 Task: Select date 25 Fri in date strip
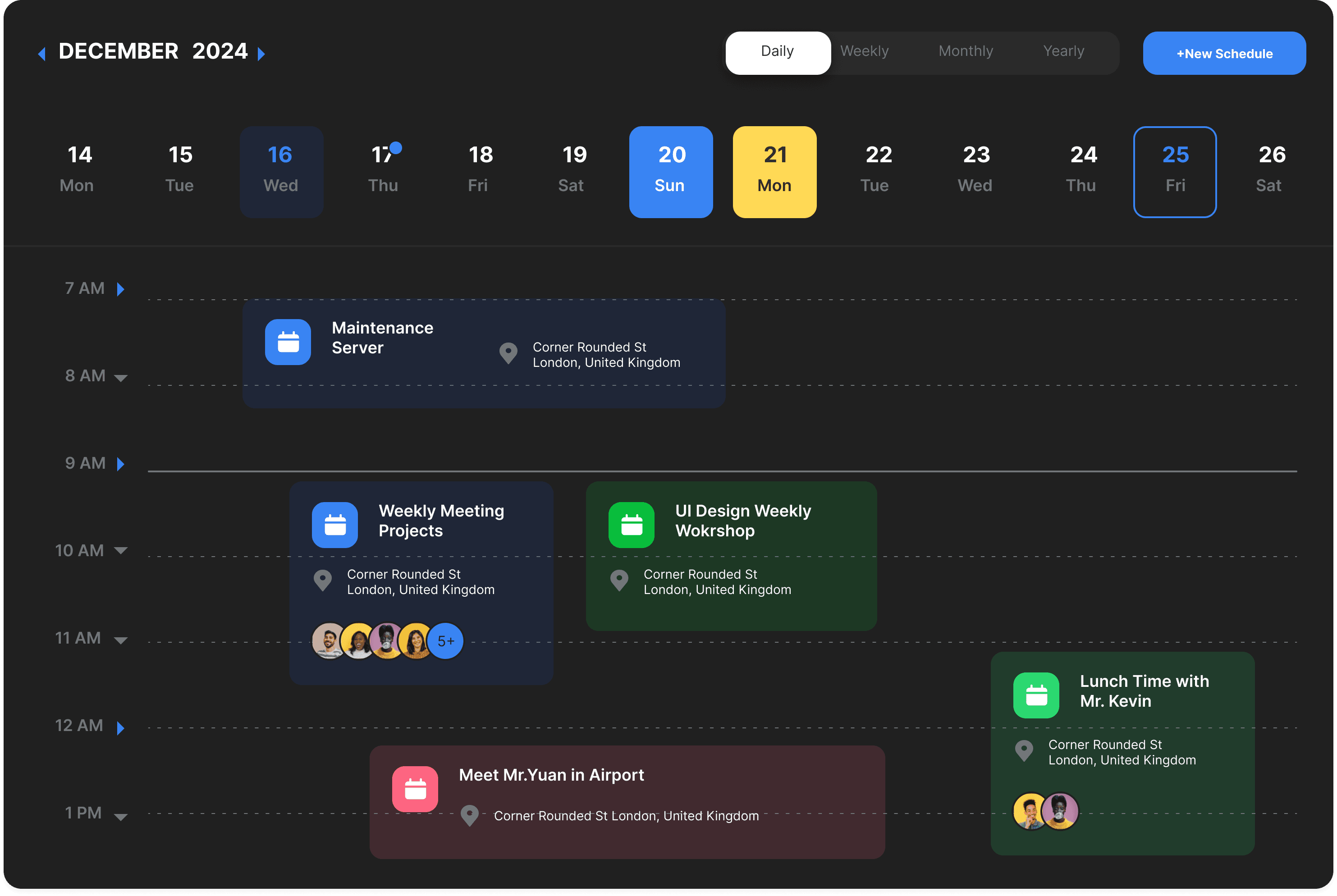[1175, 171]
